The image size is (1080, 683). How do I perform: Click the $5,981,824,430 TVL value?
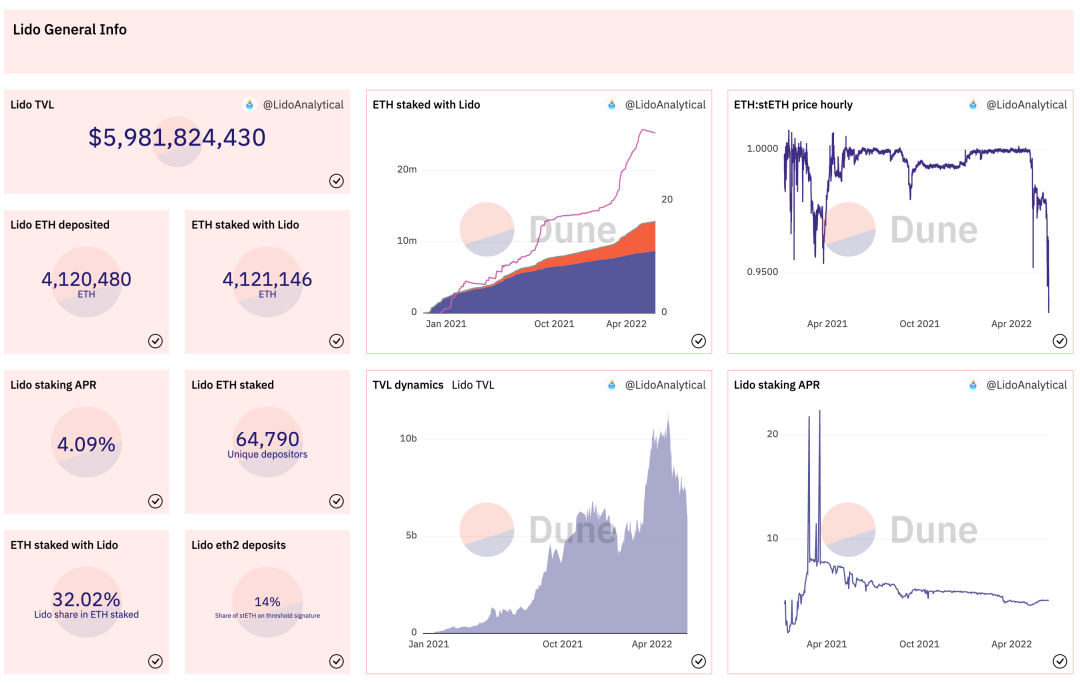[x=177, y=138]
